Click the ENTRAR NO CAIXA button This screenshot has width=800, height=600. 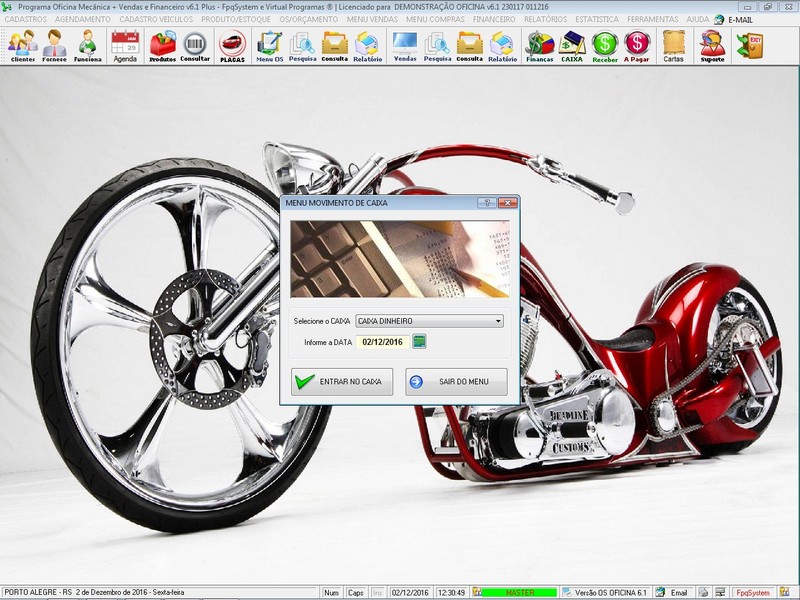[x=342, y=382]
